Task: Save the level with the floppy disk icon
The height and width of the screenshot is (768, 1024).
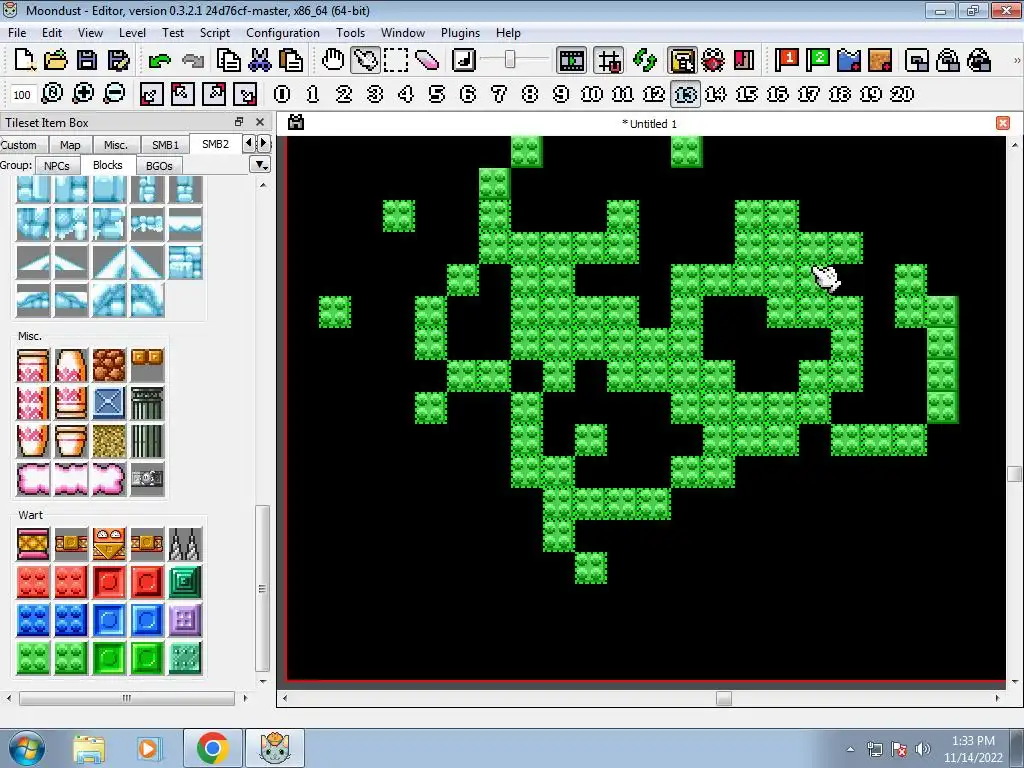Action: (x=87, y=60)
